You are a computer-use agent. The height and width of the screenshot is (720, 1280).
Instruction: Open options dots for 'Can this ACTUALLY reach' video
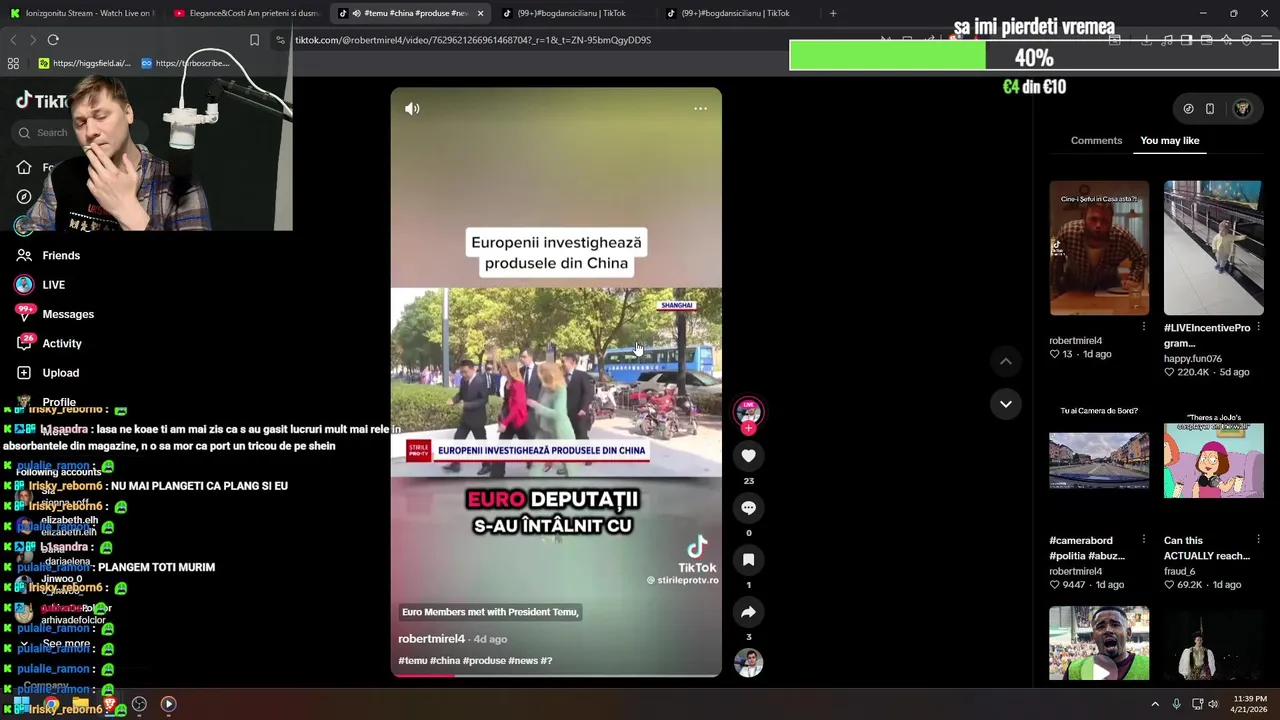(1258, 540)
